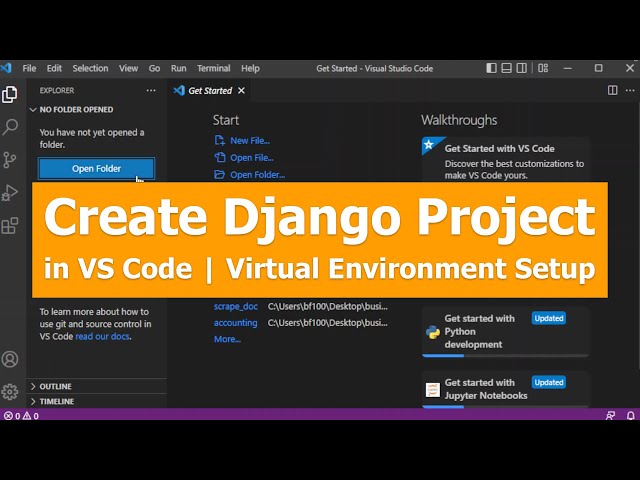
Task: Open the Help menu
Action: click(x=250, y=68)
